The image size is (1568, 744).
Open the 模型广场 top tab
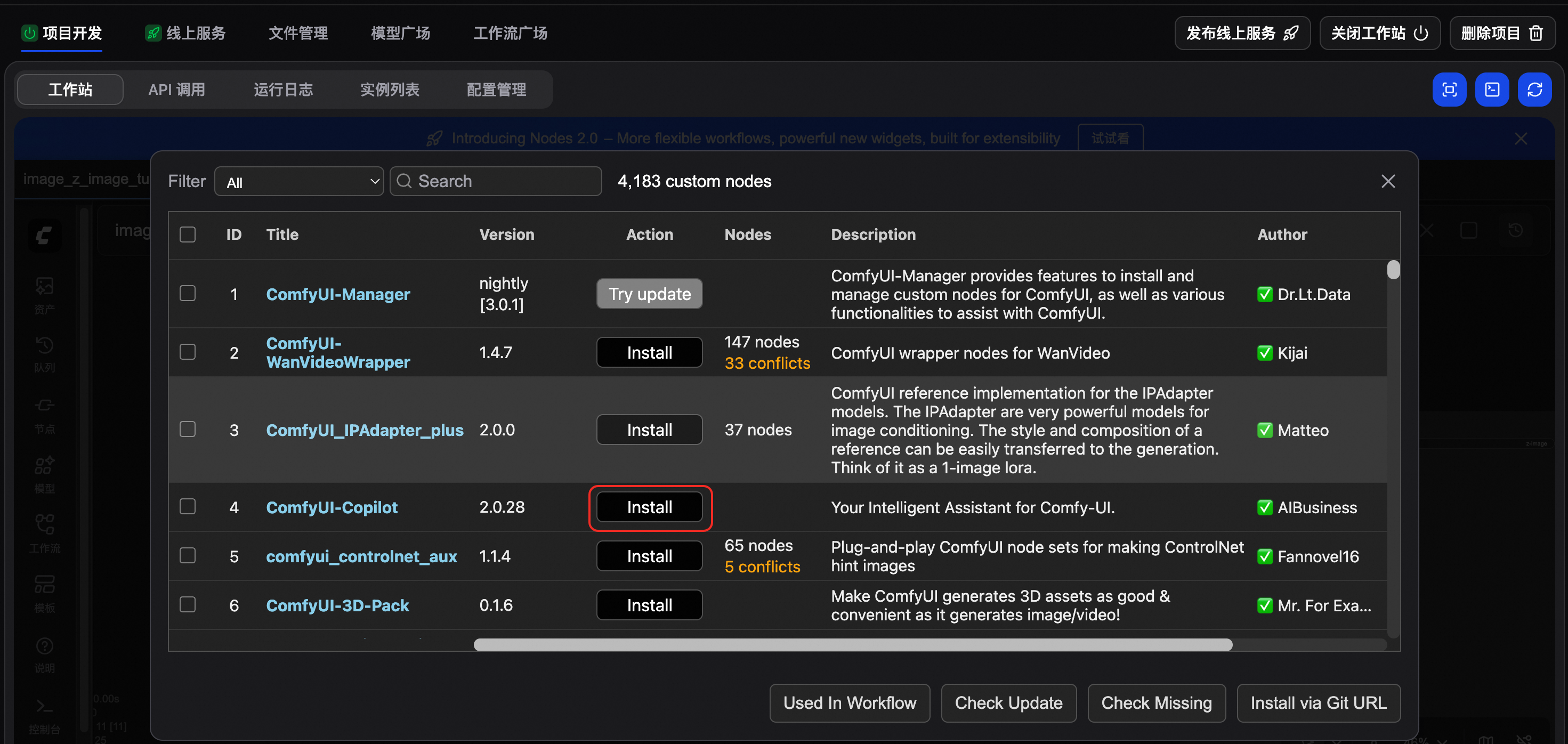(x=400, y=33)
